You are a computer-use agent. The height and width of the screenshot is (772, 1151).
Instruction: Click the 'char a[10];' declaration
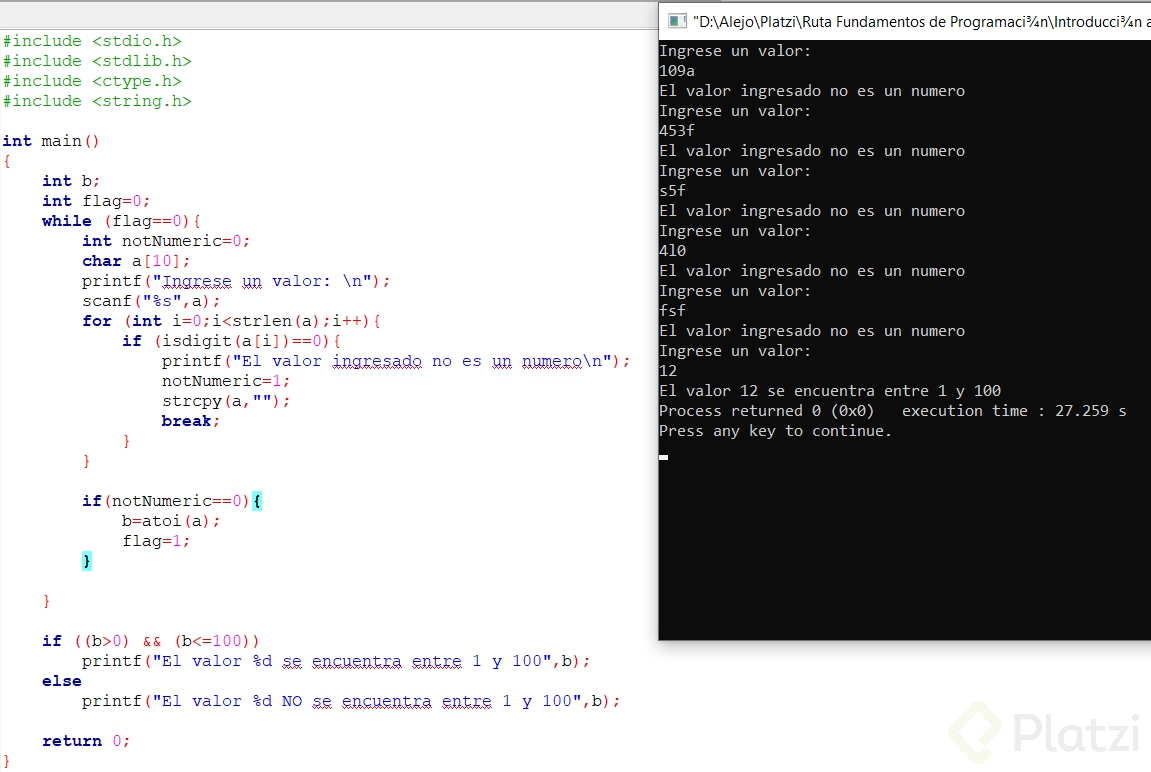(136, 261)
